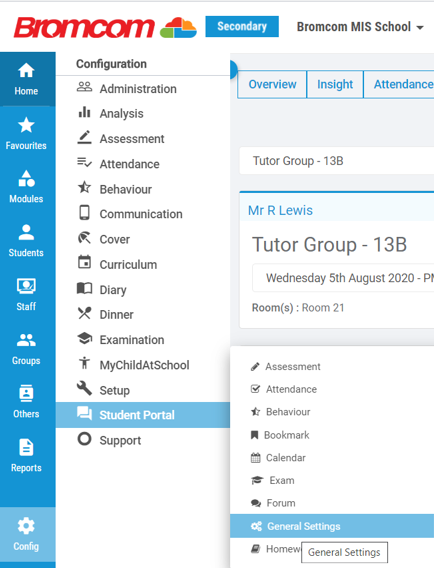This screenshot has width=434, height=568.
Task: Select the Config gear icon
Action: (x=26, y=526)
